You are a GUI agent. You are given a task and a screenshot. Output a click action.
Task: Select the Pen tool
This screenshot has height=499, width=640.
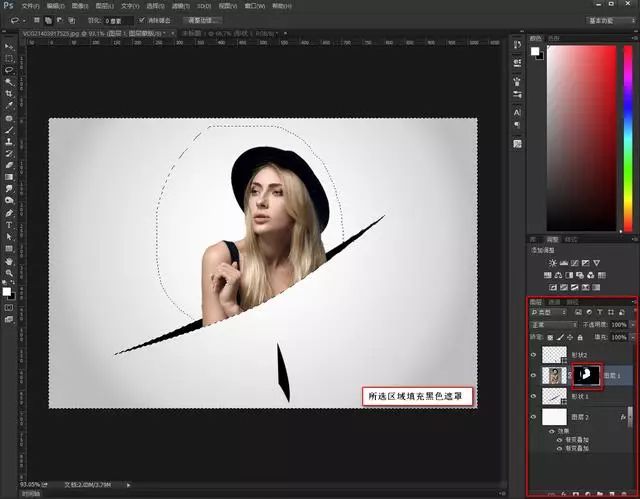(9, 213)
